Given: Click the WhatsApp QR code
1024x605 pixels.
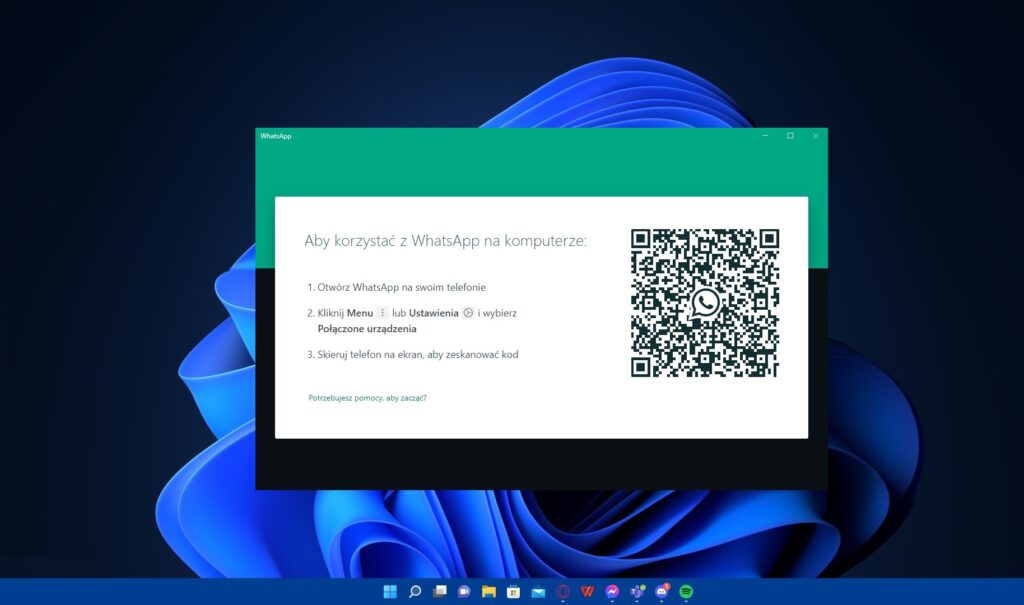Looking at the screenshot, I should point(705,303).
